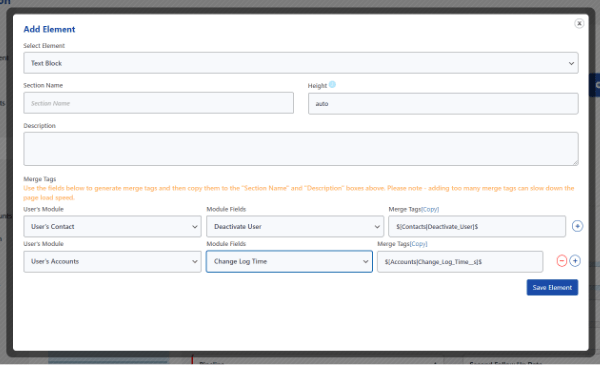The height and width of the screenshot is (365, 600).
Task: Add a merge tag row after Accounts row
Action: click(x=575, y=261)
